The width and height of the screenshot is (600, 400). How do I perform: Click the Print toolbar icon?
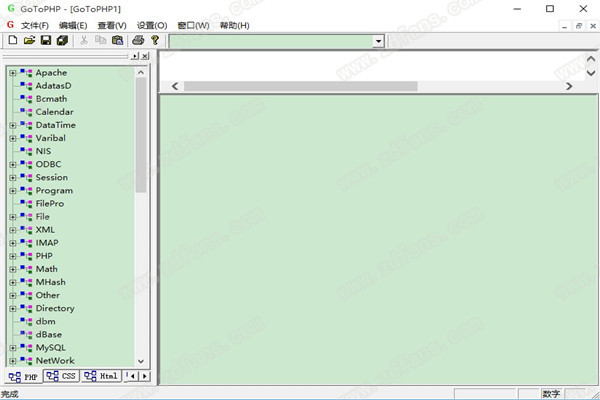[x=138, y=40]
